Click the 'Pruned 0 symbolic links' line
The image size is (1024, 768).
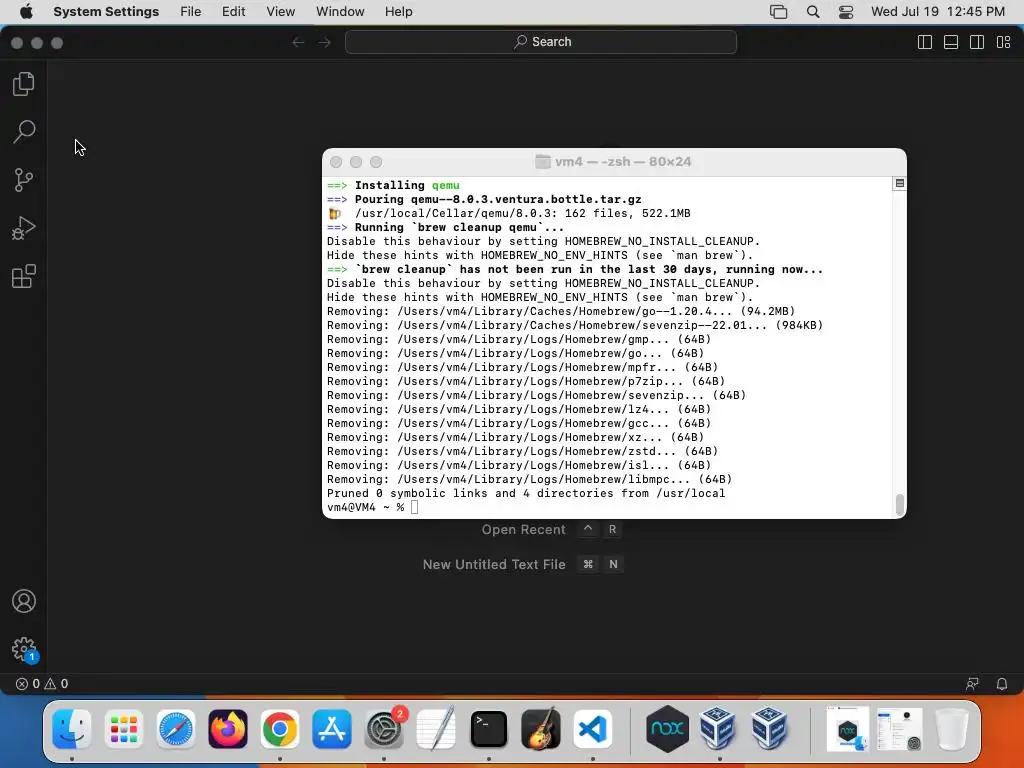click(526, 494)
